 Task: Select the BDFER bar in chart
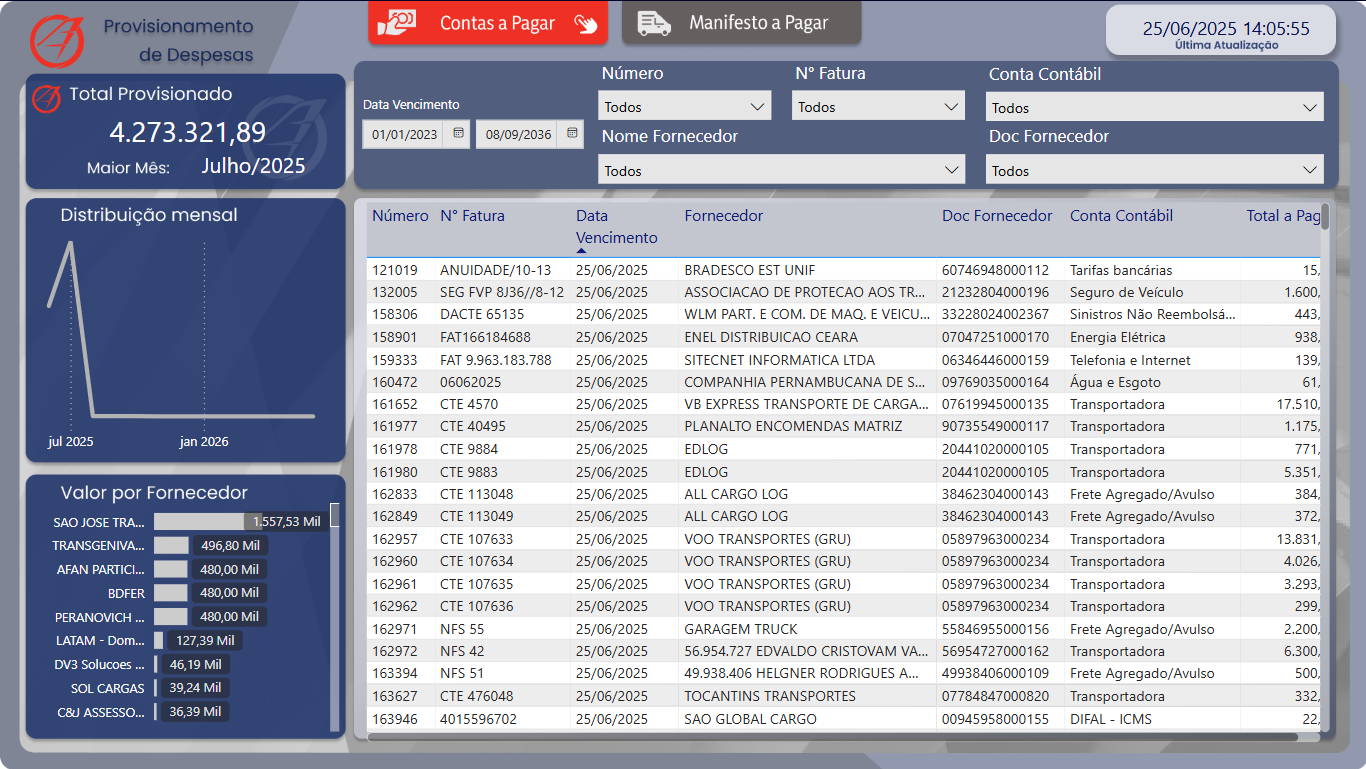point(171,593)
